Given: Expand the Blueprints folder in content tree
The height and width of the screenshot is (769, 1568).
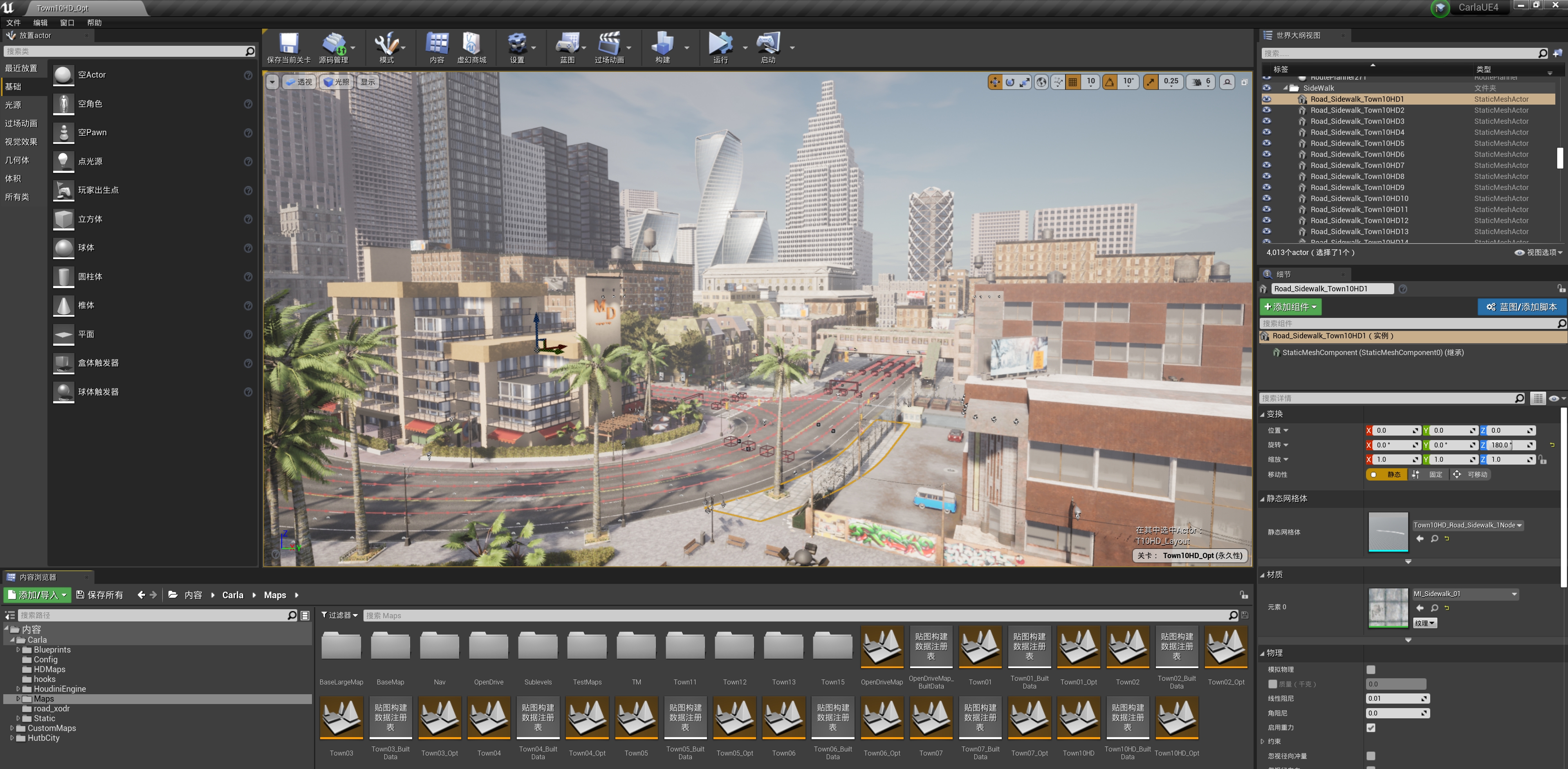Looking at the screenshot, I should pos(18,650).
